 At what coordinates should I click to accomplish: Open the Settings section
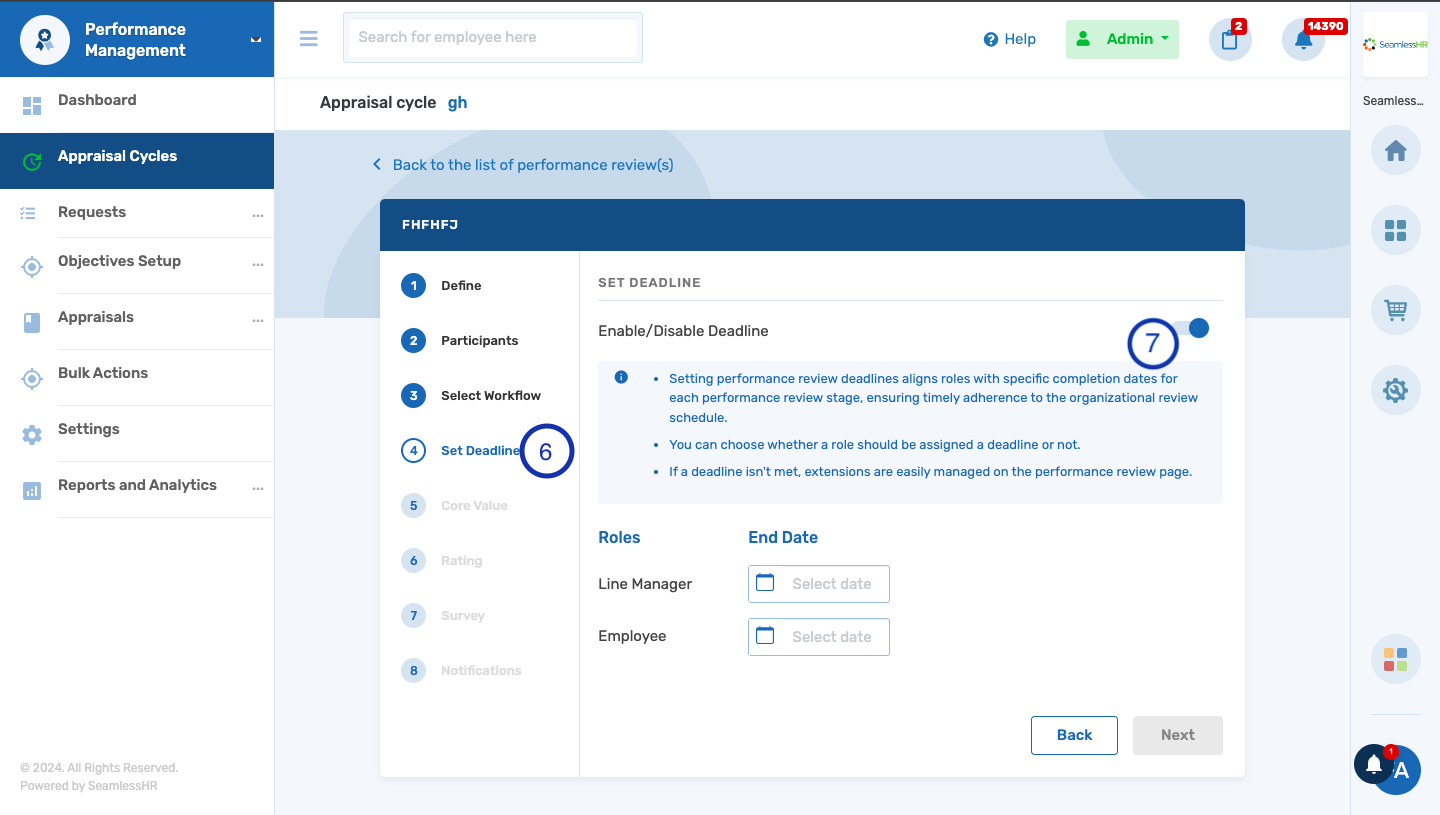(x=88, y=428)
